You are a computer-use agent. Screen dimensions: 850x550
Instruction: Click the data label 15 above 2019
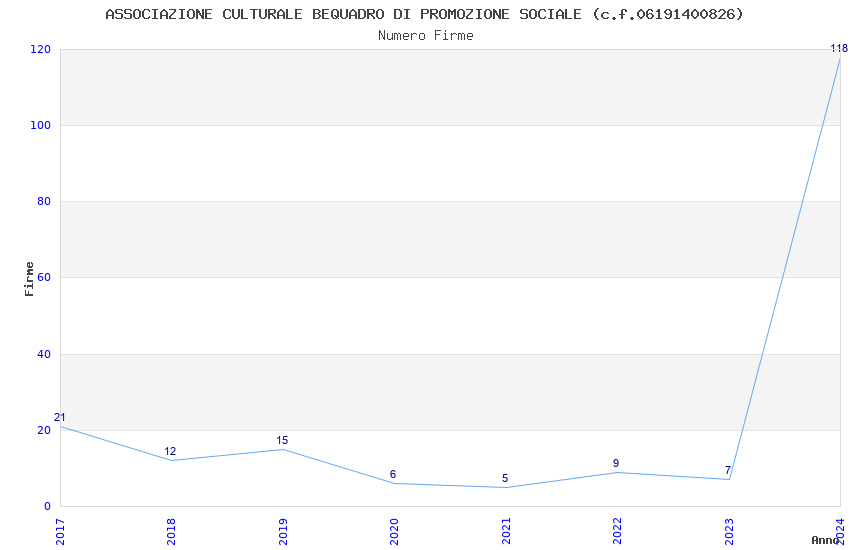pos(282,440)
